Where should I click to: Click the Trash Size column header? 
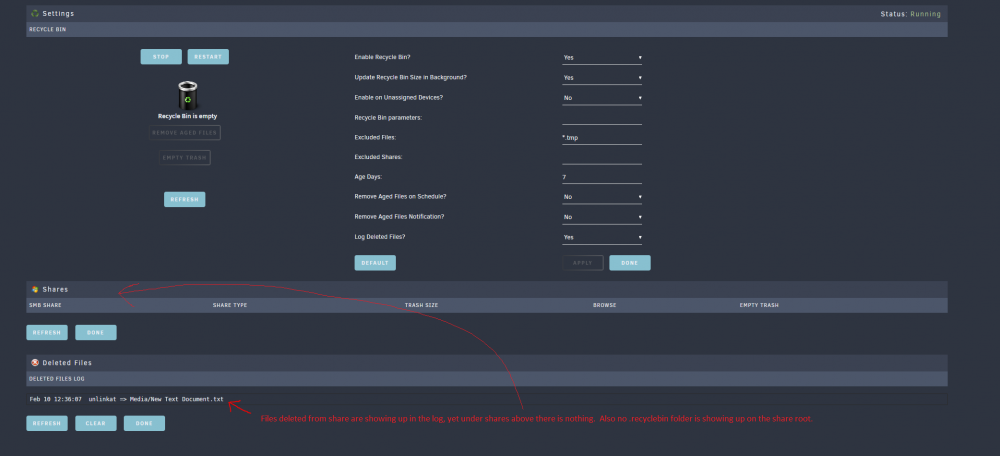(x=422, y=305)
